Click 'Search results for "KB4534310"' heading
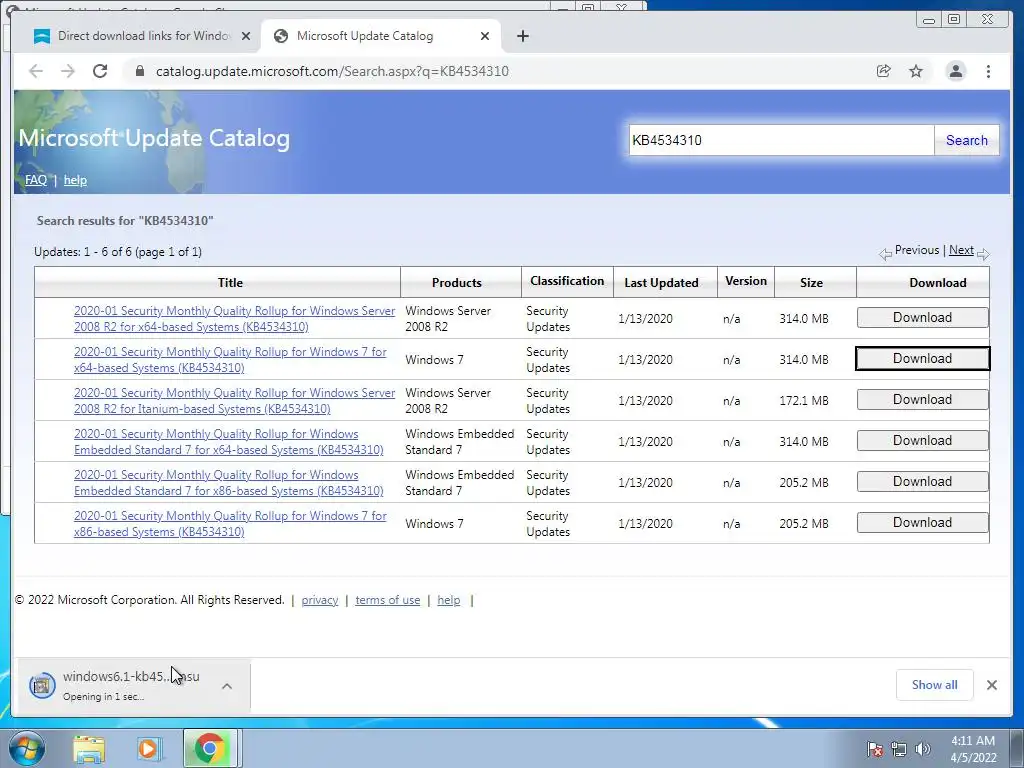Screen dimensions: 1024x768 click(125, 221)
